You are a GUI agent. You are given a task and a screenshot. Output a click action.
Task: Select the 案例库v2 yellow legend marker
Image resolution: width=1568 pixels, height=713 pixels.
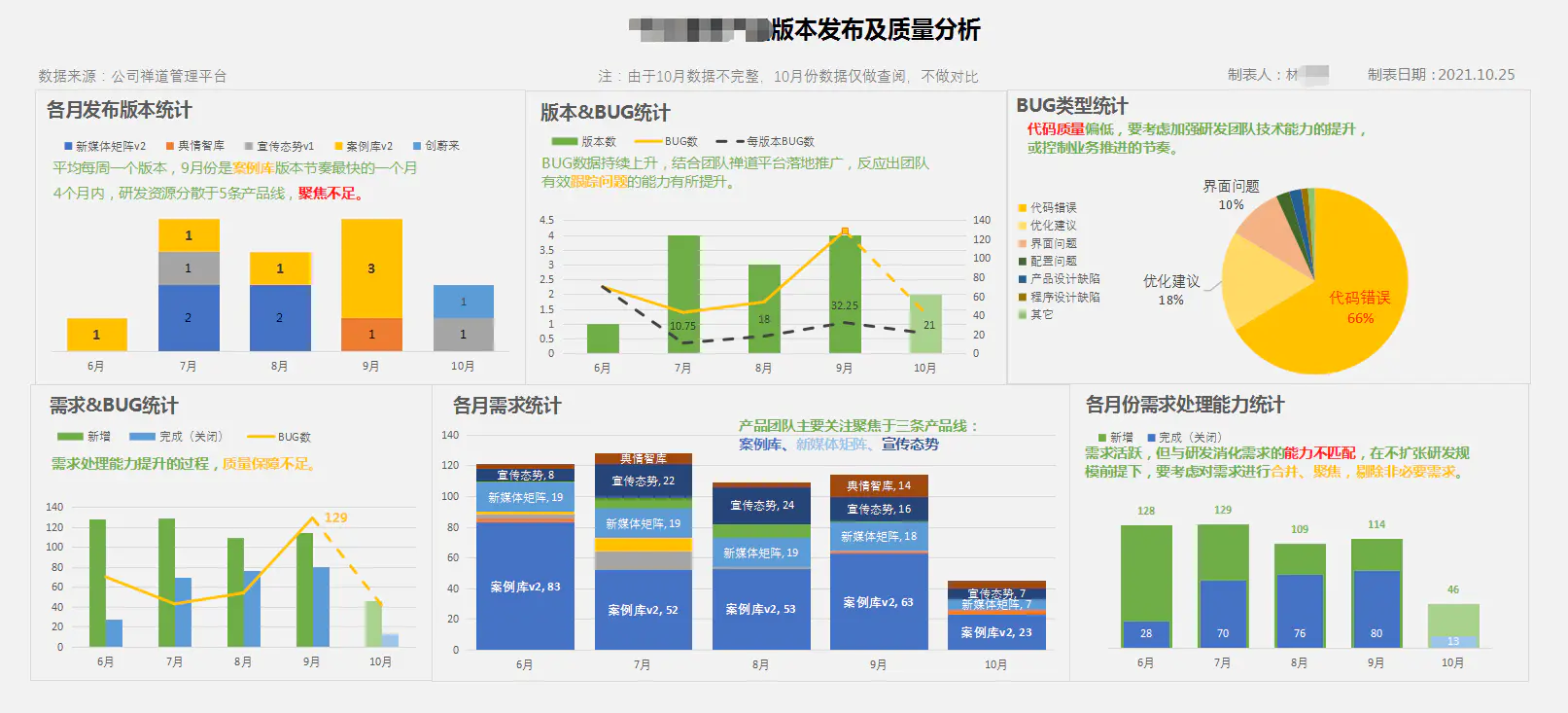(338, 147)
